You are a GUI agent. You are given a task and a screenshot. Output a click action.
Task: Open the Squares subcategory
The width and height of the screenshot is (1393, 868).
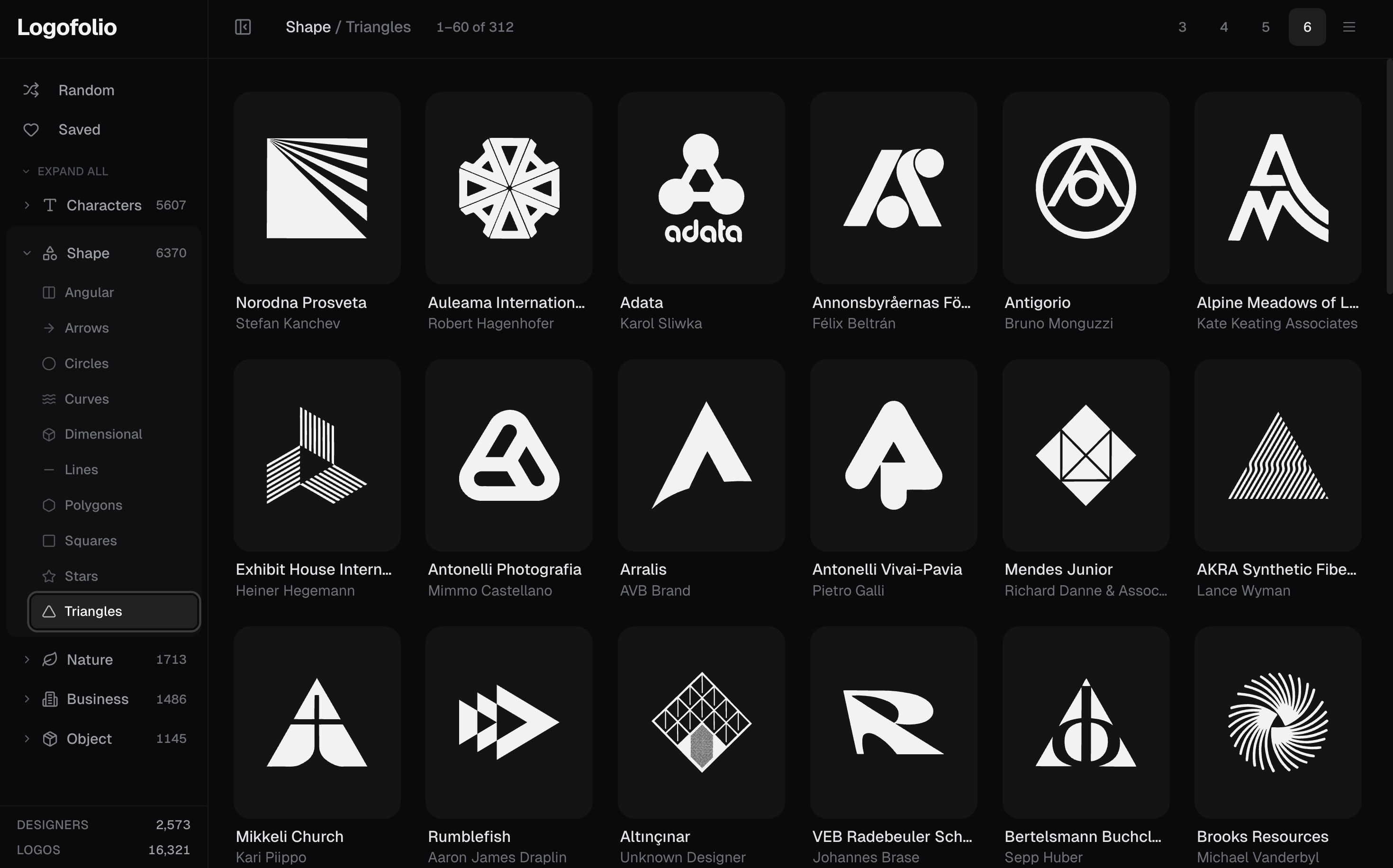point(90,541)
